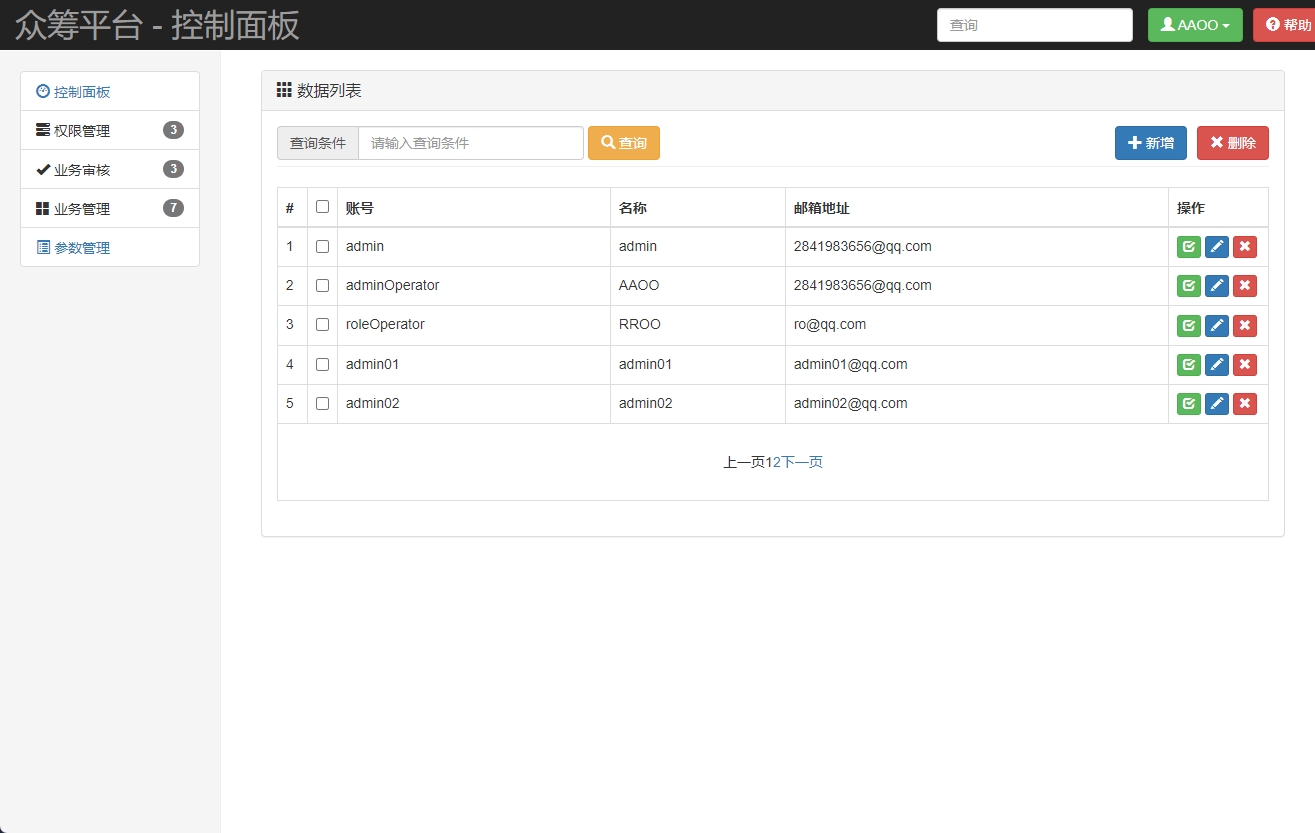Delete the roleOperator row using red X
Viewport: 1315px width, 833px height.
coord(1245,325)
